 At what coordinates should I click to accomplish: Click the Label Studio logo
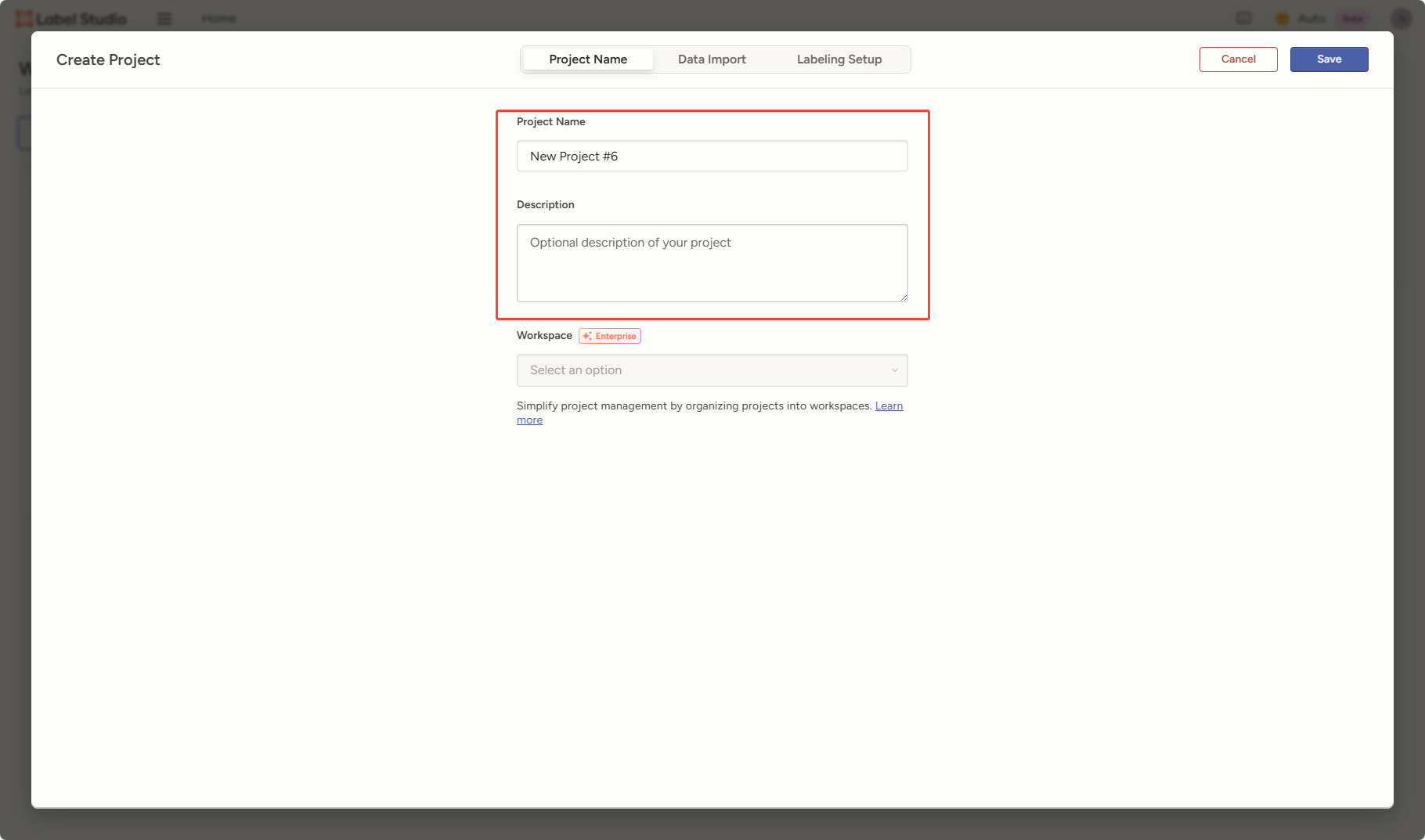71,19
